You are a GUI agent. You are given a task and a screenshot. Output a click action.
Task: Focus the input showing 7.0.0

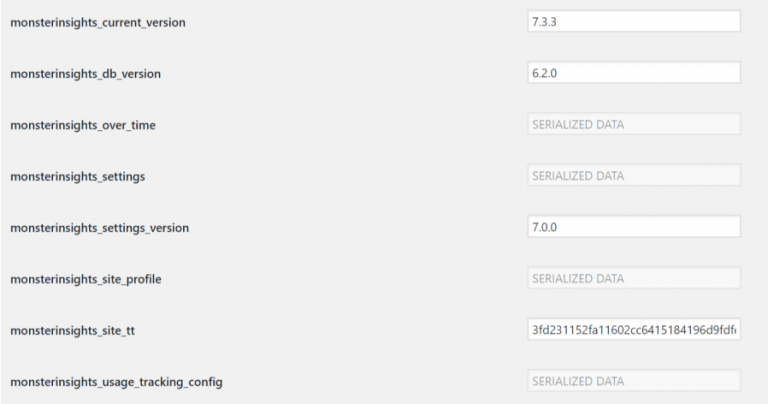[633, 227]
